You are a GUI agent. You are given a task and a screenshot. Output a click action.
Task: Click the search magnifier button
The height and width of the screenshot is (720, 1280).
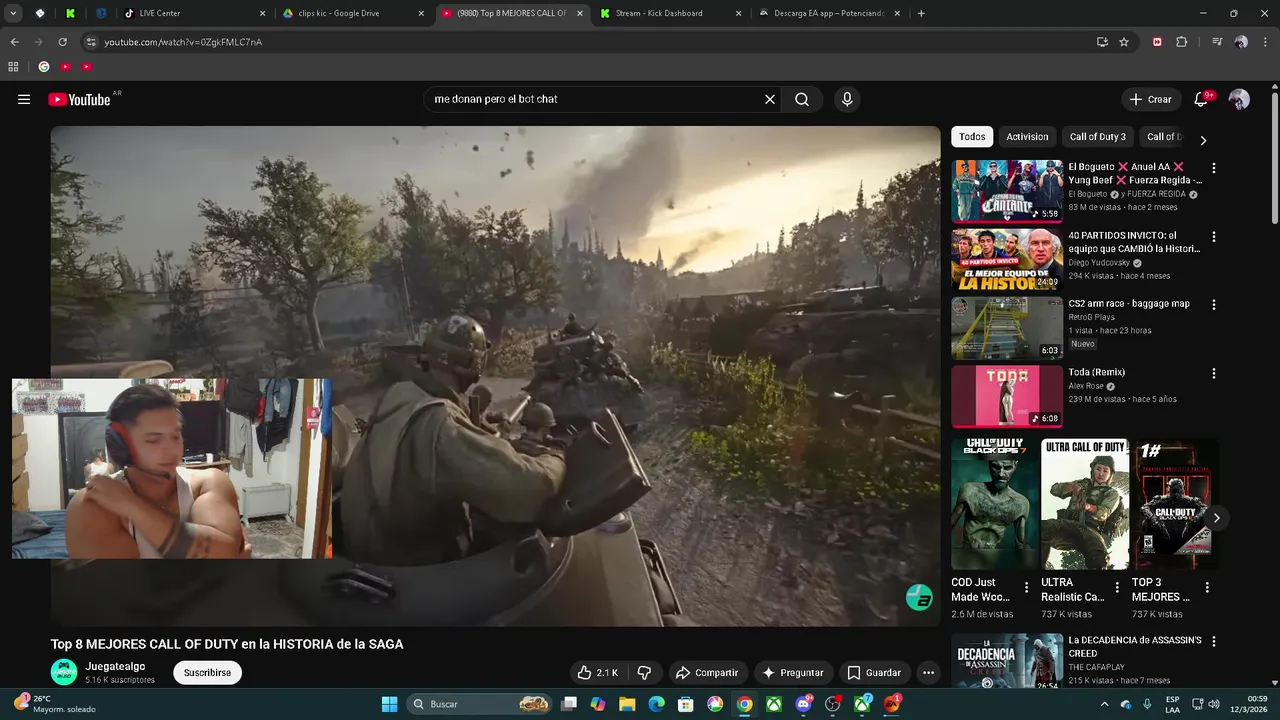[802, 99]
